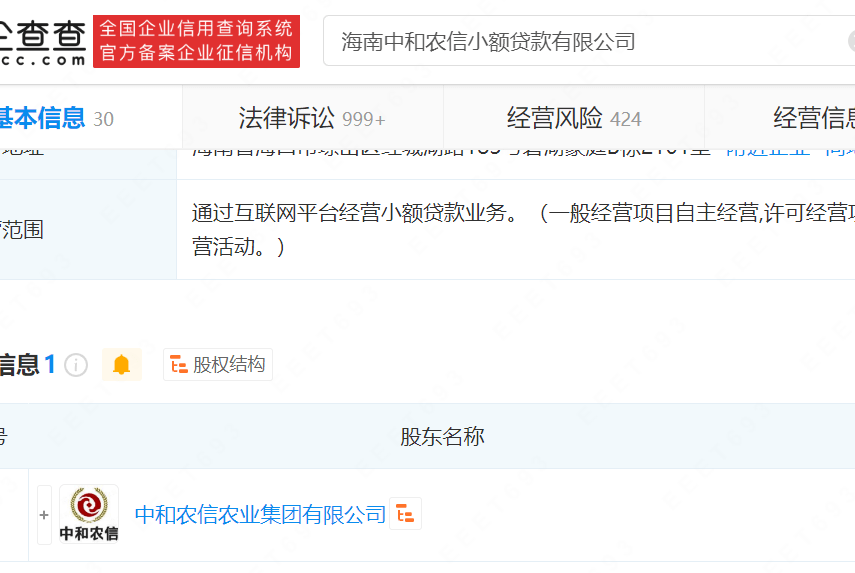
Task: Clear the search box text
Action: click(x=849, y=42)
